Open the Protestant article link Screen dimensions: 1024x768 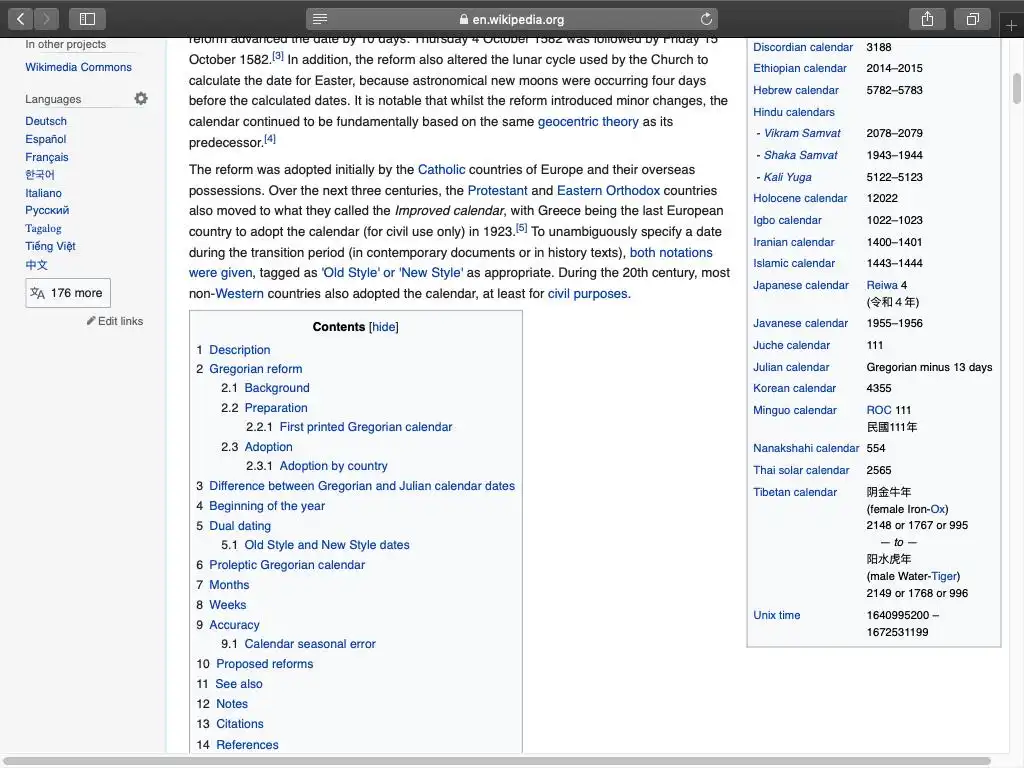point(497,191)
